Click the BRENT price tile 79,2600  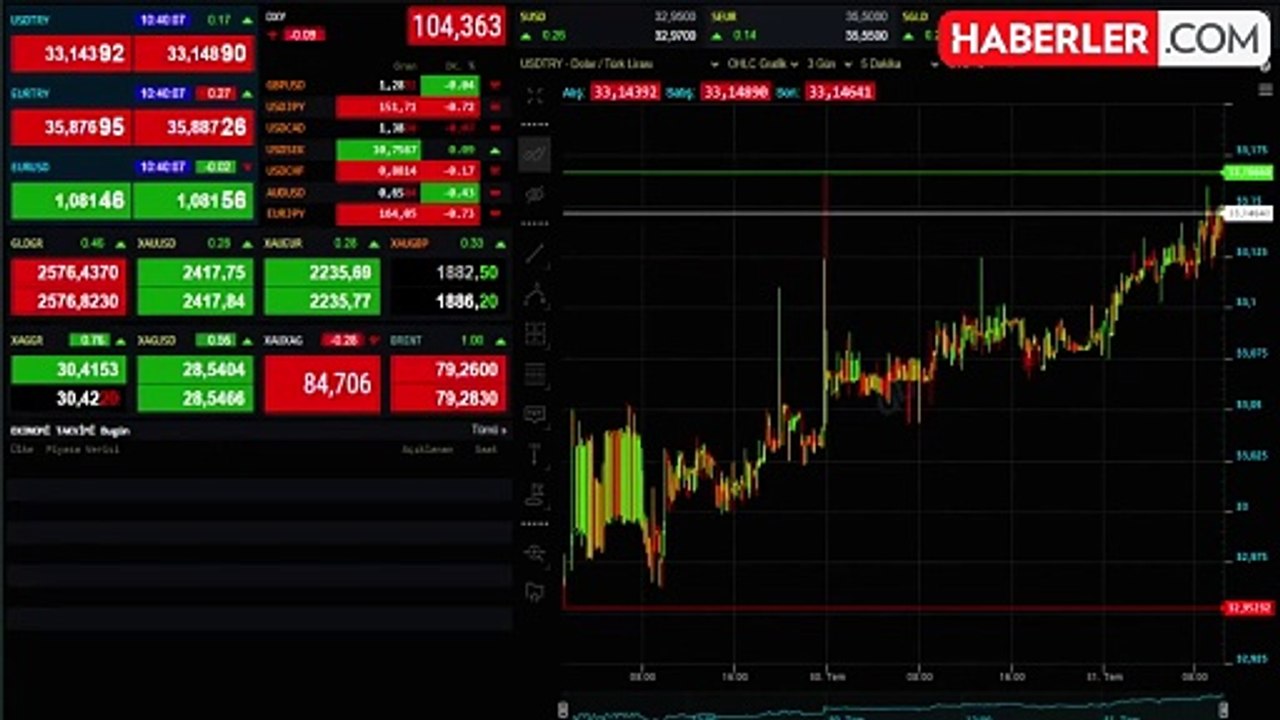click(449, 370)
